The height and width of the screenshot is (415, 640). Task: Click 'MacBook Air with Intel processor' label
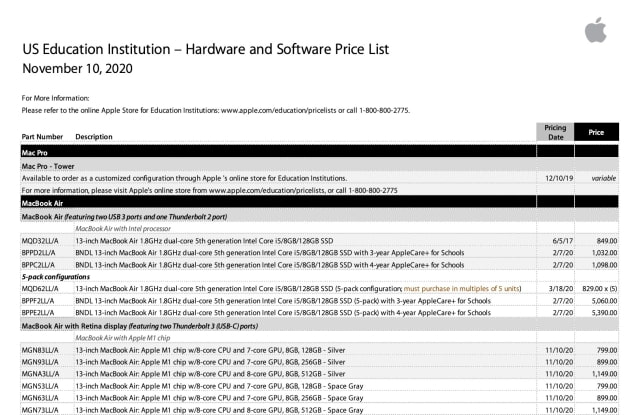[123, 229]
